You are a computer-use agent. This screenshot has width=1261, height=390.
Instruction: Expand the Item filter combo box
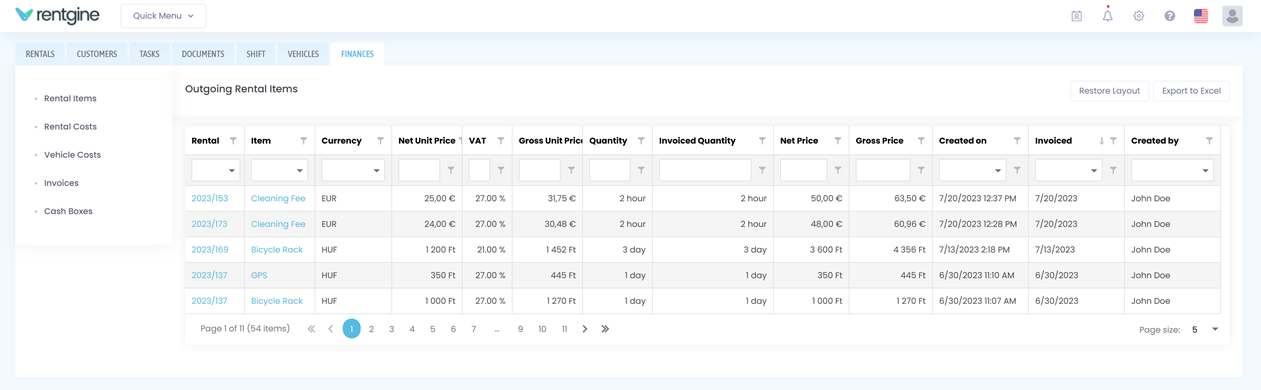pos(299,171)
